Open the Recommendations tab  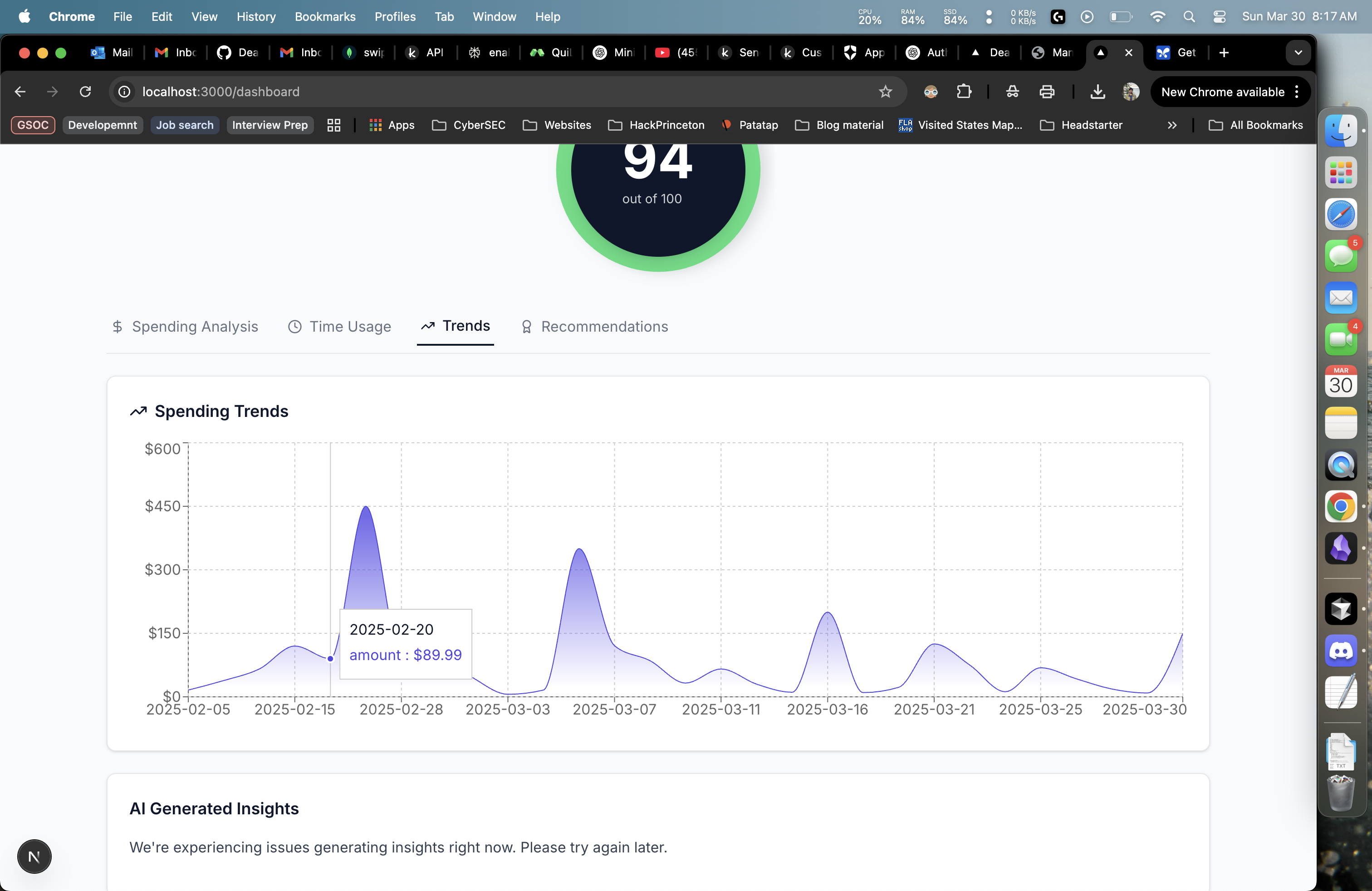tap(594, 327)
